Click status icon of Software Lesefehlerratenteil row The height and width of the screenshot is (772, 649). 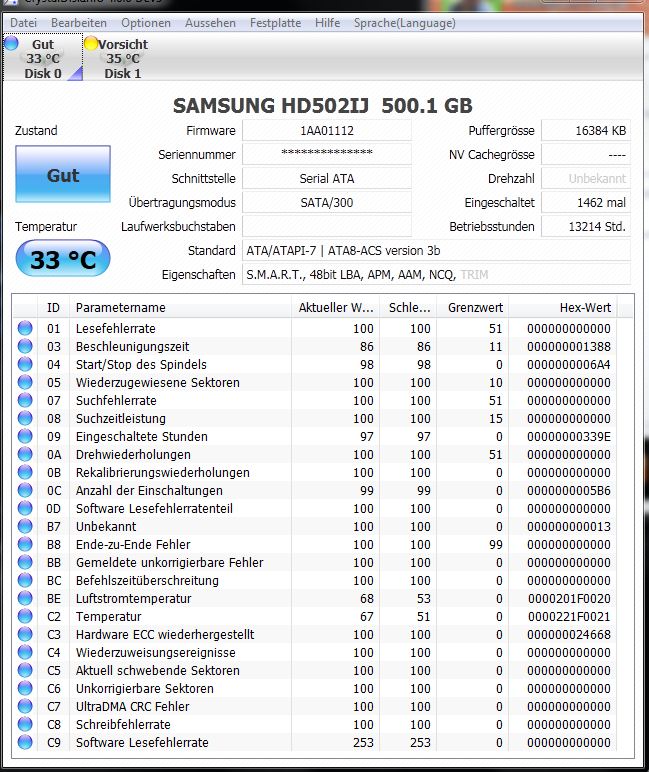pyautogui.click(x=25, y=508)
